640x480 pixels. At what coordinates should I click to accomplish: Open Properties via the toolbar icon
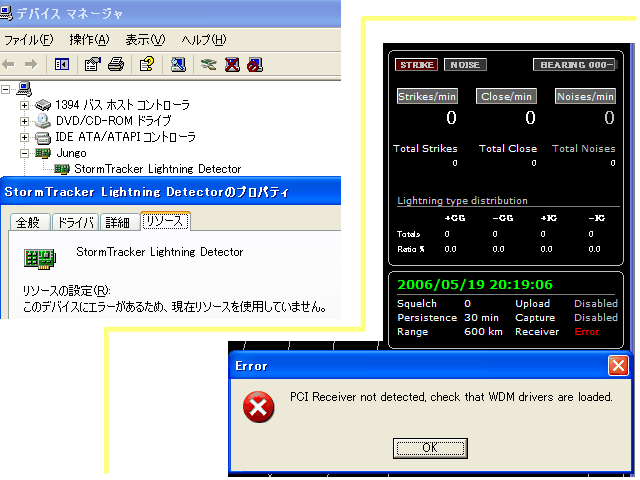pos(92,65)
